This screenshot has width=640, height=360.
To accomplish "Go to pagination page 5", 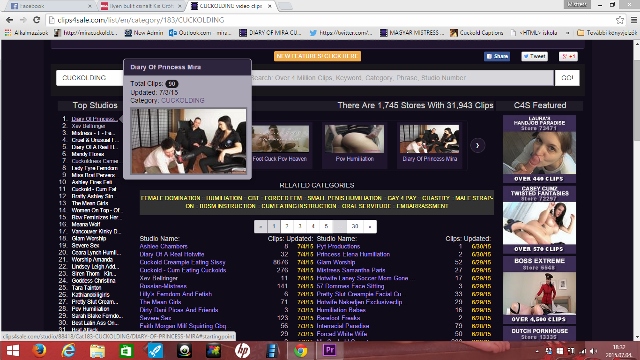I will tap(326, 226).
